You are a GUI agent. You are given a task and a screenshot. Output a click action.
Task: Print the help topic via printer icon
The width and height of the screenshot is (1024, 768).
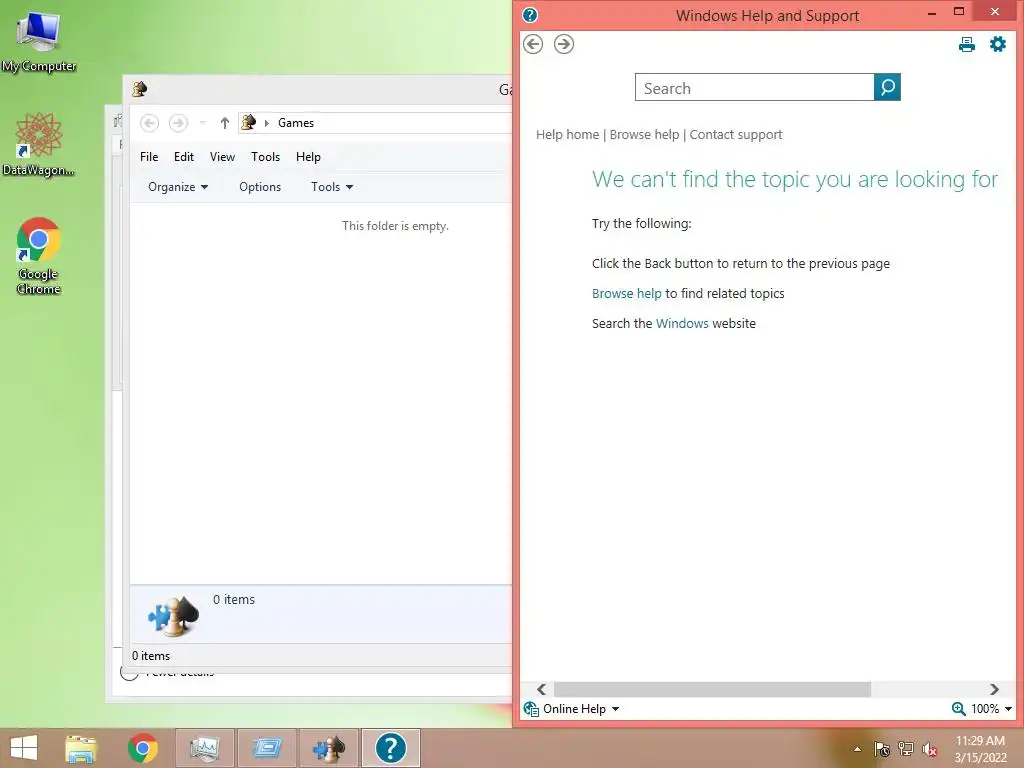click(x=967, y=44)
